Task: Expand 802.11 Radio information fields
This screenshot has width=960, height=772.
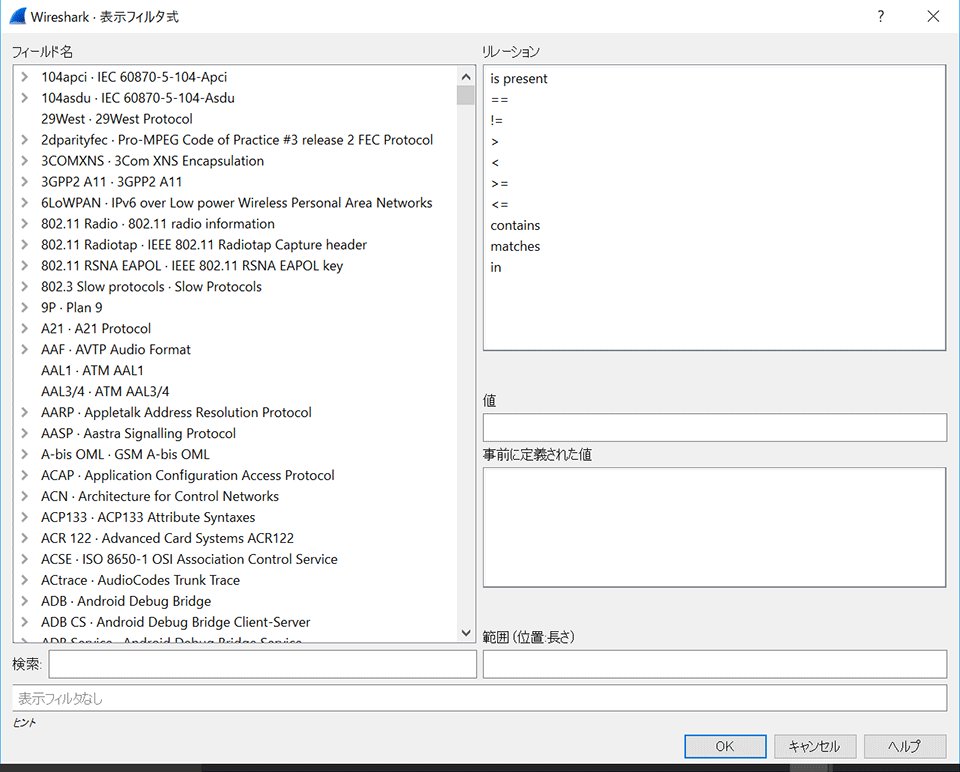Action: pyautogui.click(x=24, y=223)
